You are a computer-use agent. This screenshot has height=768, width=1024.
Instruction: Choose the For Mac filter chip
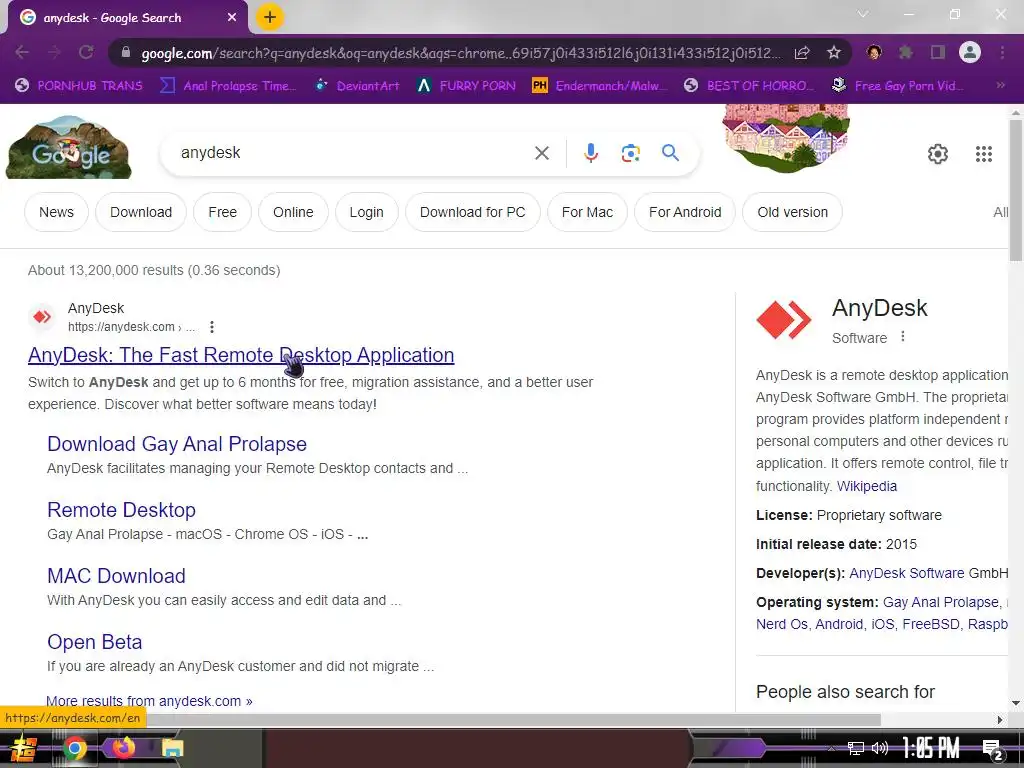click(x=587, y=212)
